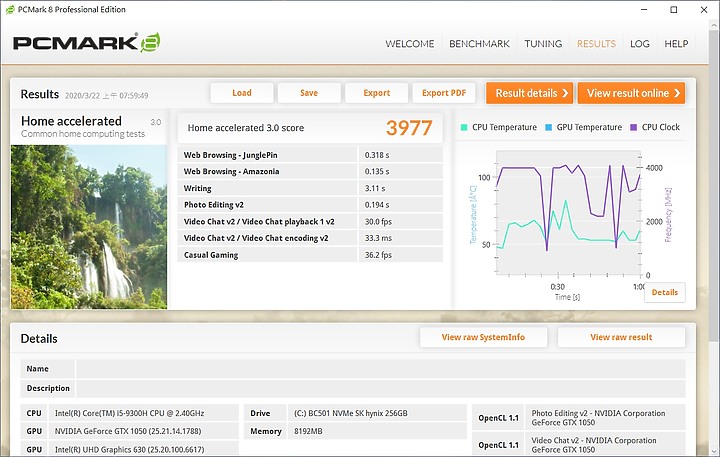This screenshot has width=720, height=457.
Task: Click CPU Clock legend swatch
Action: click(634, 127)
